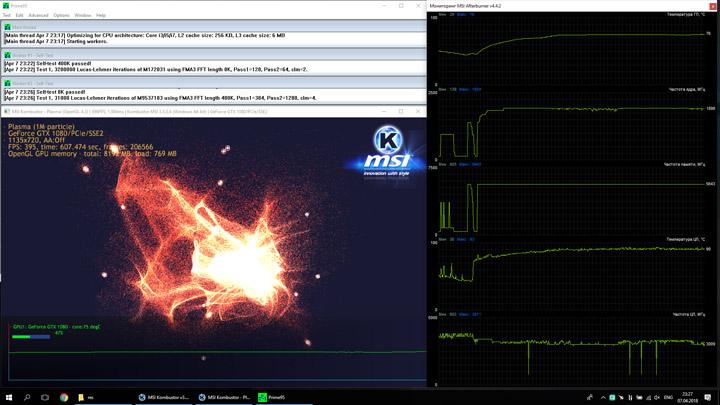Open Task View from the taskbar
The image size is (720, 405).
[x=45, y=397]
